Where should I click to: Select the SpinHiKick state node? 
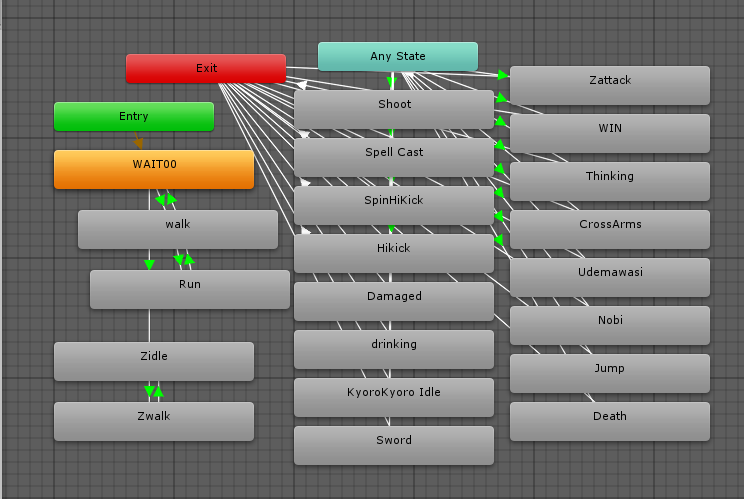click(x=394, y=205)
